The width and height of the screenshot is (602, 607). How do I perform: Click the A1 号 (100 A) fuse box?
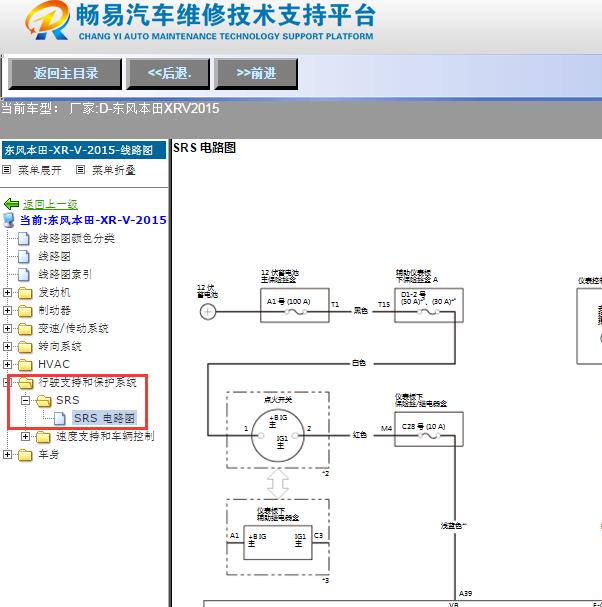[295, 305]
